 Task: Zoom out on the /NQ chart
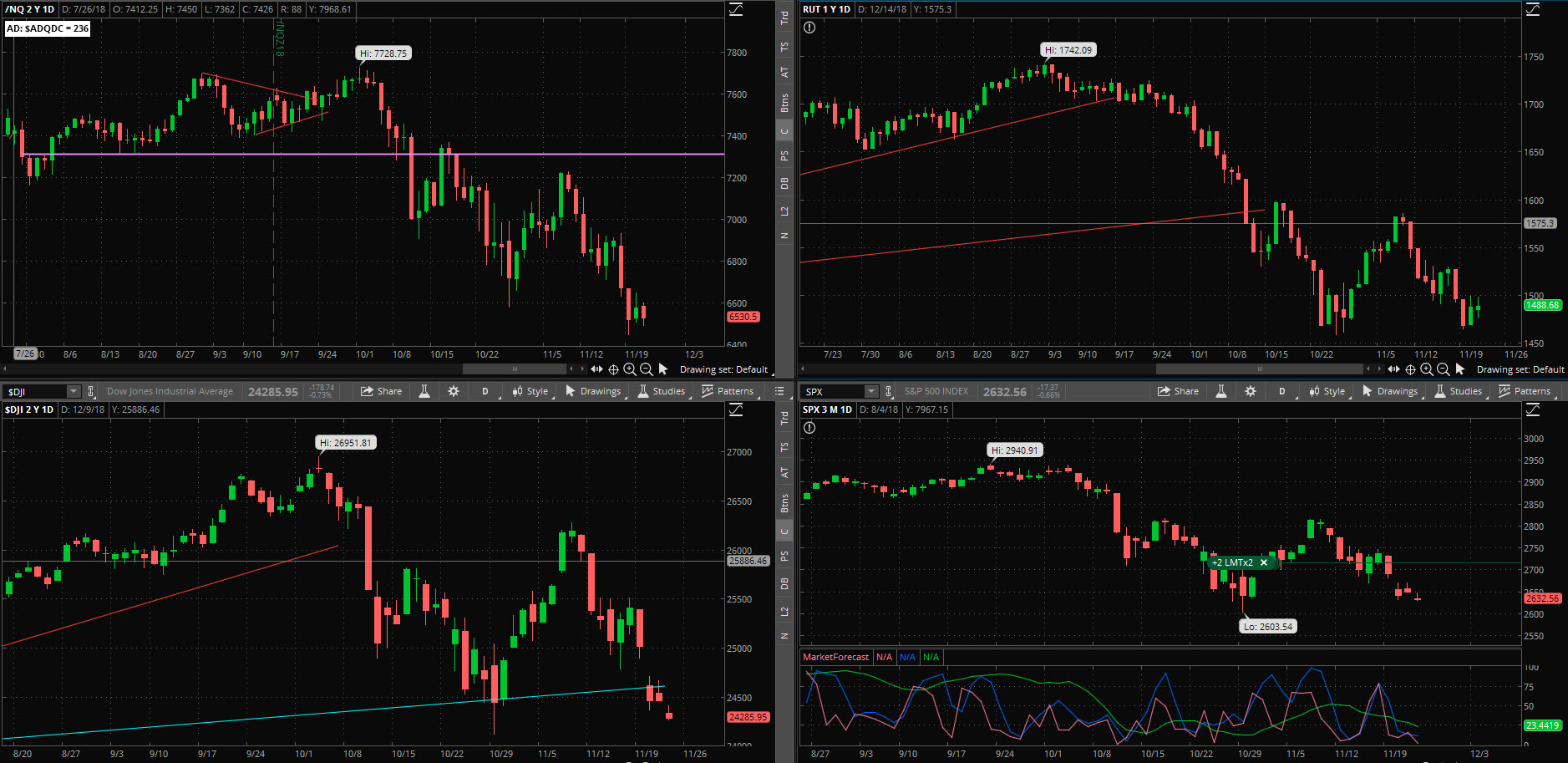(646, 369)
